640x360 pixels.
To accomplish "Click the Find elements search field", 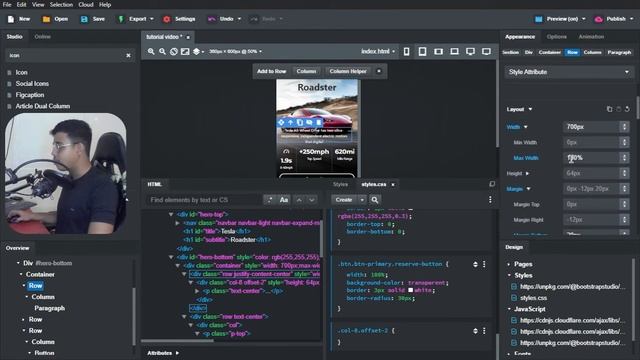I will point(204,200).
